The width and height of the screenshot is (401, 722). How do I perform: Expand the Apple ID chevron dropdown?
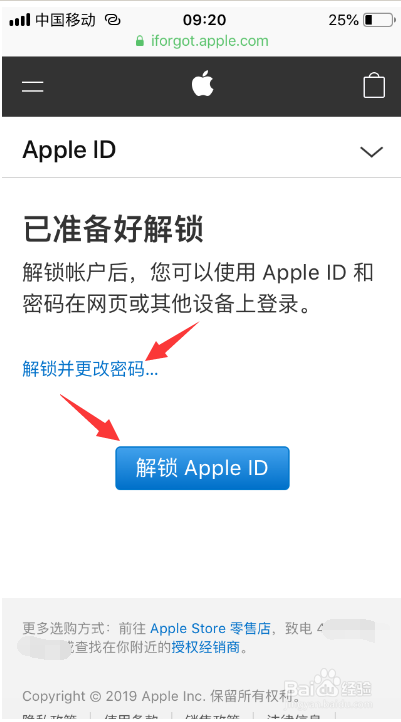371,151
